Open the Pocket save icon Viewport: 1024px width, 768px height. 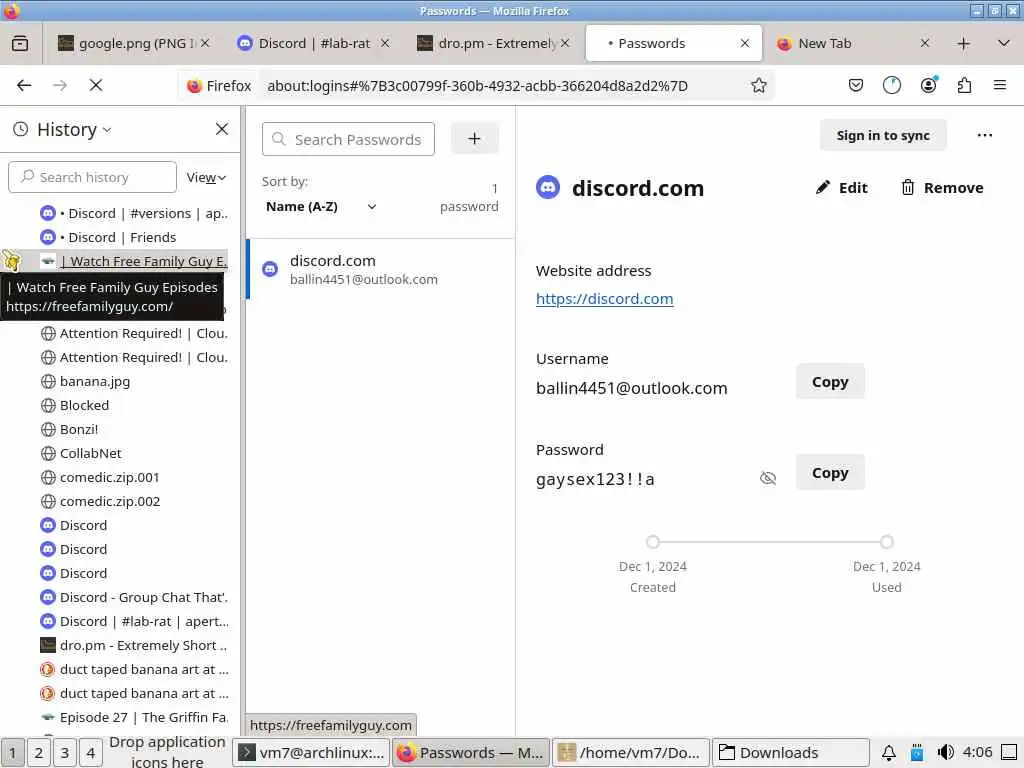(856, 86)
